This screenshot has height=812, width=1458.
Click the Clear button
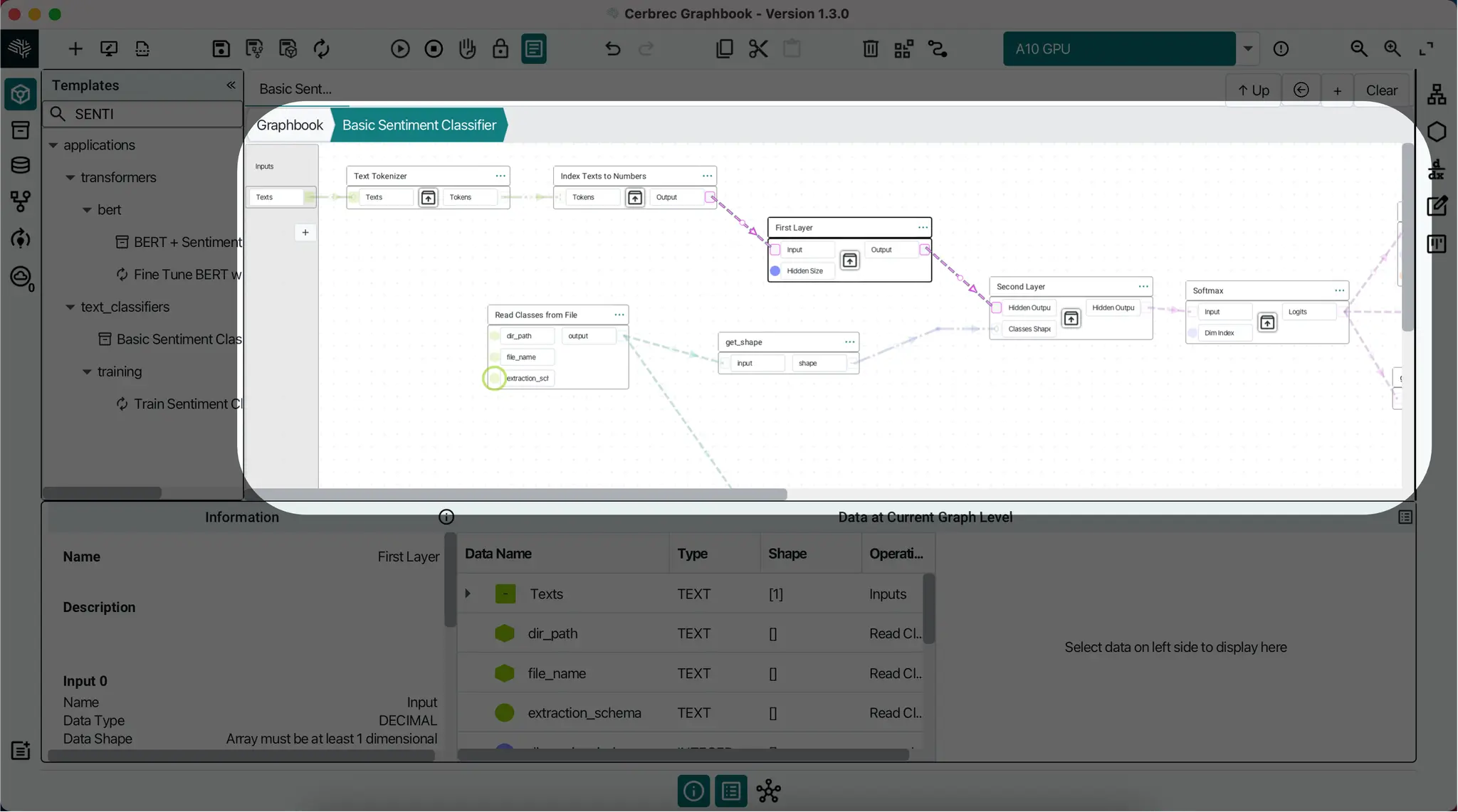[x=1381, y=90]
